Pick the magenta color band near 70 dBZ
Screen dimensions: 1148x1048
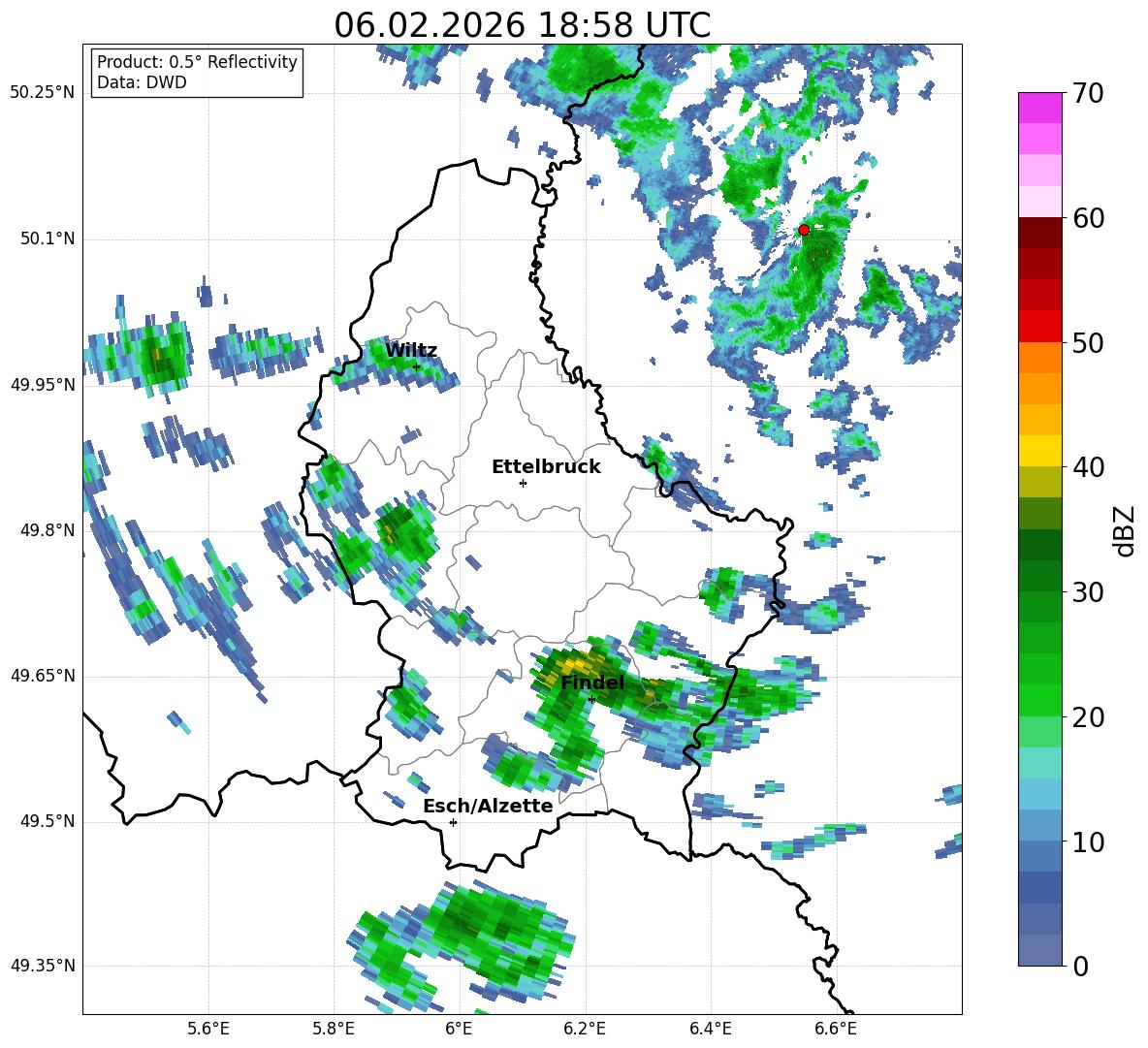coord(1039,108)
